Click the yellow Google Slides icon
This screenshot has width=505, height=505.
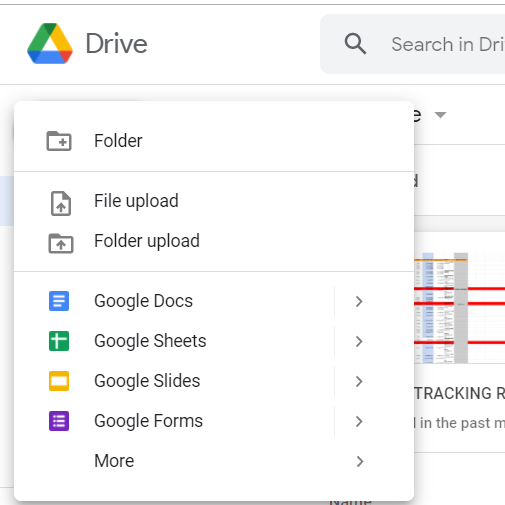click(59, 381)
